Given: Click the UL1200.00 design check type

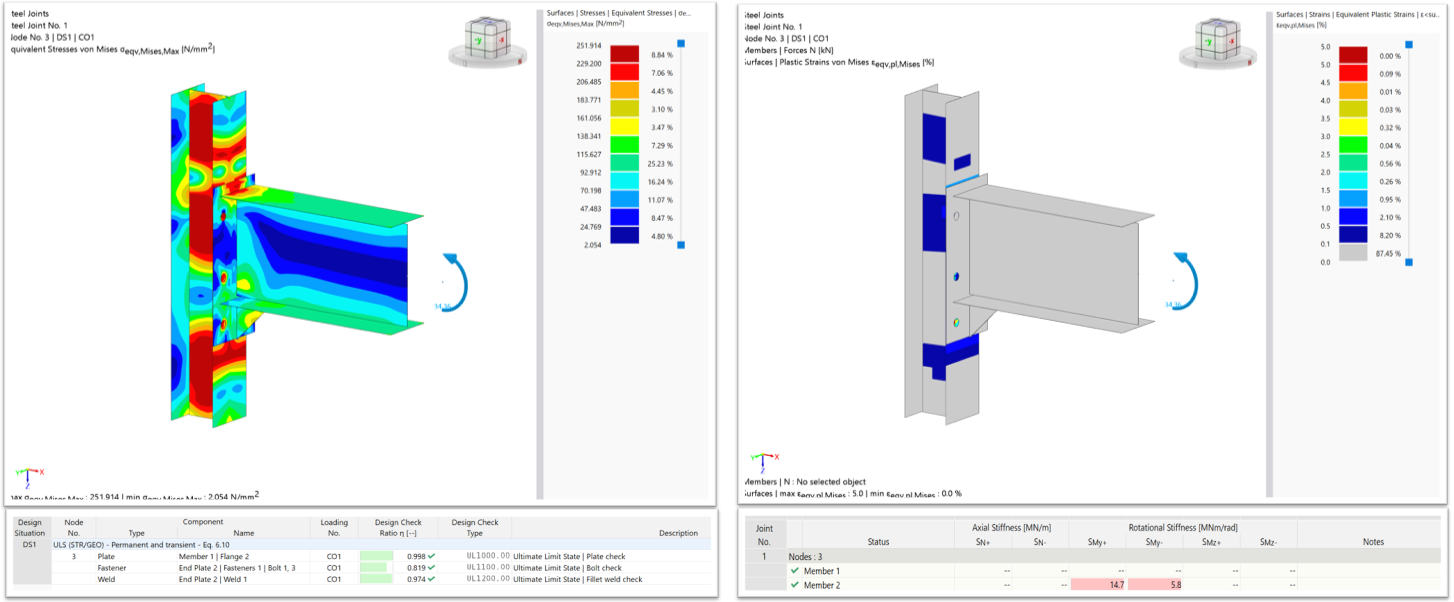Looking at the screenshot, I should click(488, 579).
